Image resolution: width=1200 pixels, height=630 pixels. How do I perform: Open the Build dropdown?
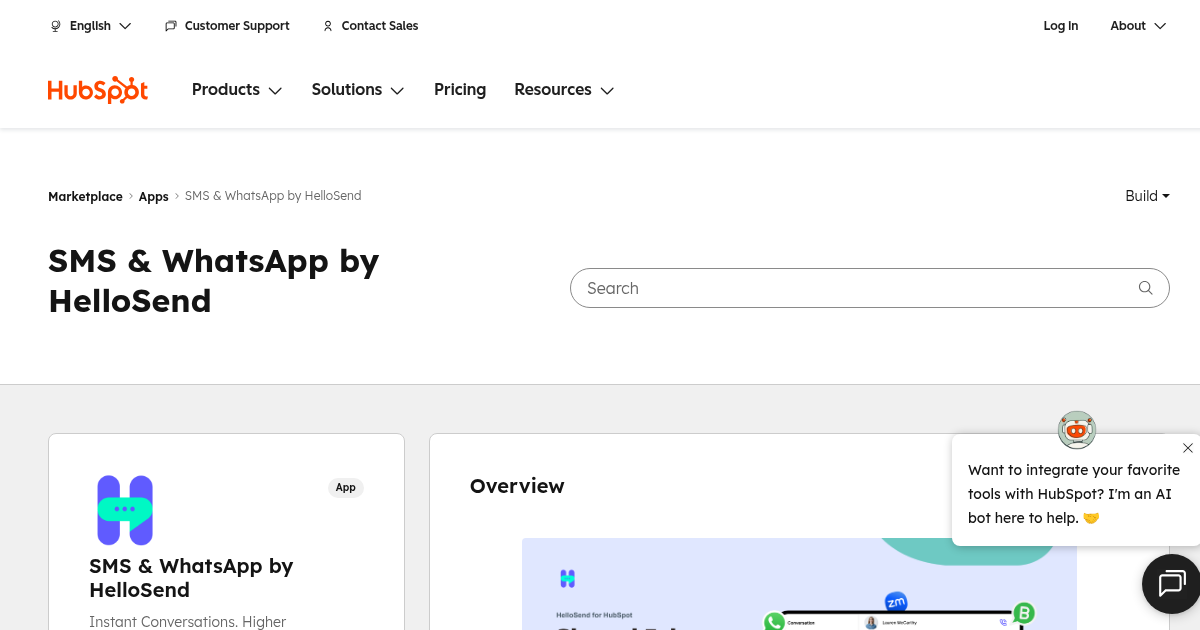[x=1148, y=196]
